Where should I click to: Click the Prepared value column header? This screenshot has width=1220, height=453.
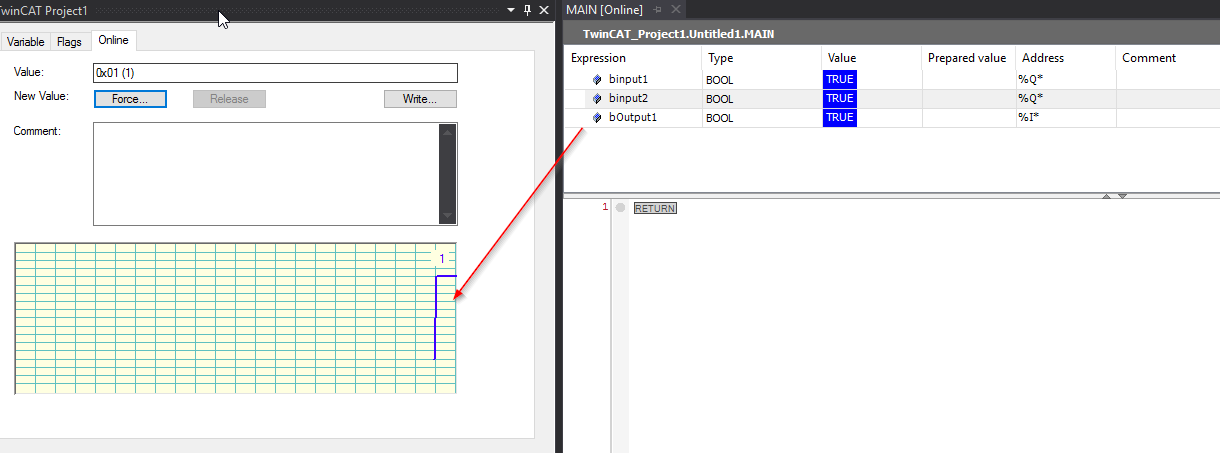[968, 58]
